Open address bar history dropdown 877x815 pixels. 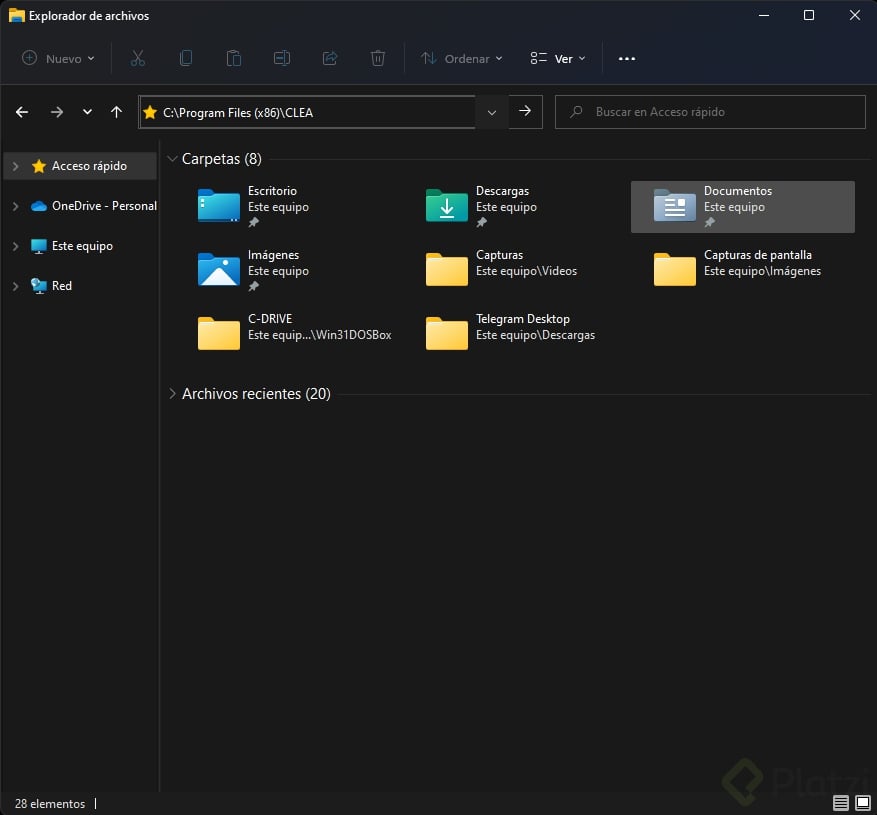click(x=492, y=112)
